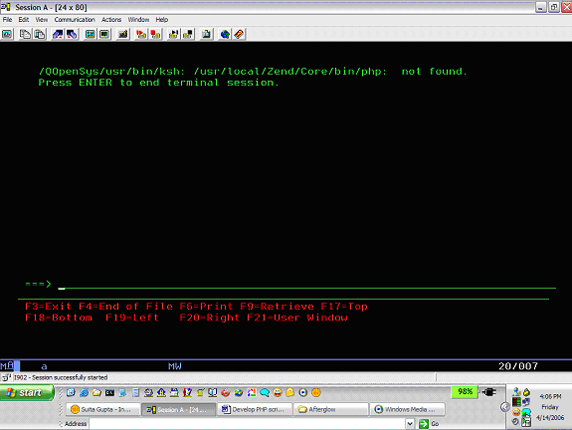This screenshot has height=430, width=572.
Task: Launch Internet Explorer from Quick Launch
Action: coord(84,392)
